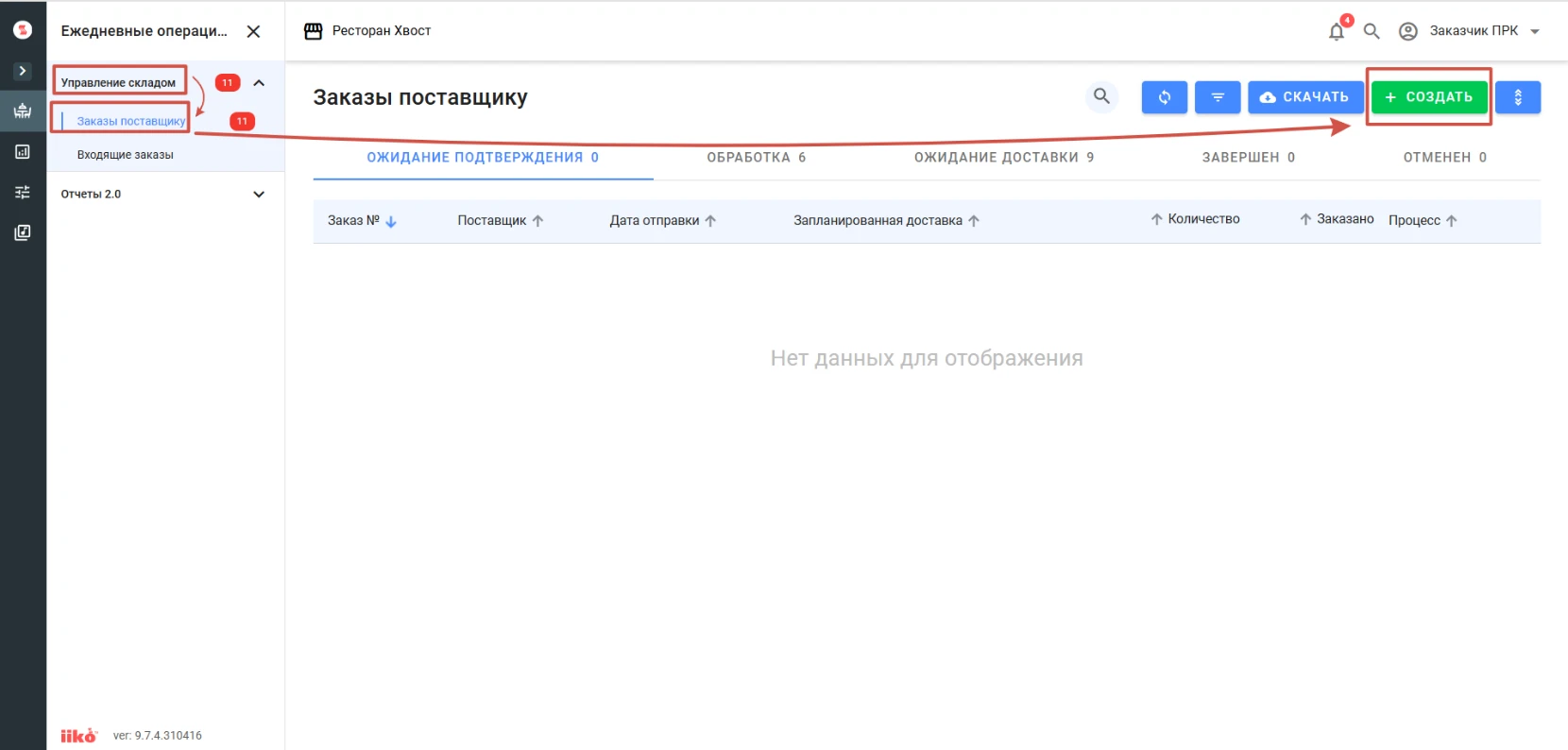The image size is (1568, 750).
Task: Click the refresh orders icon button
Action: click(1164, 97)
